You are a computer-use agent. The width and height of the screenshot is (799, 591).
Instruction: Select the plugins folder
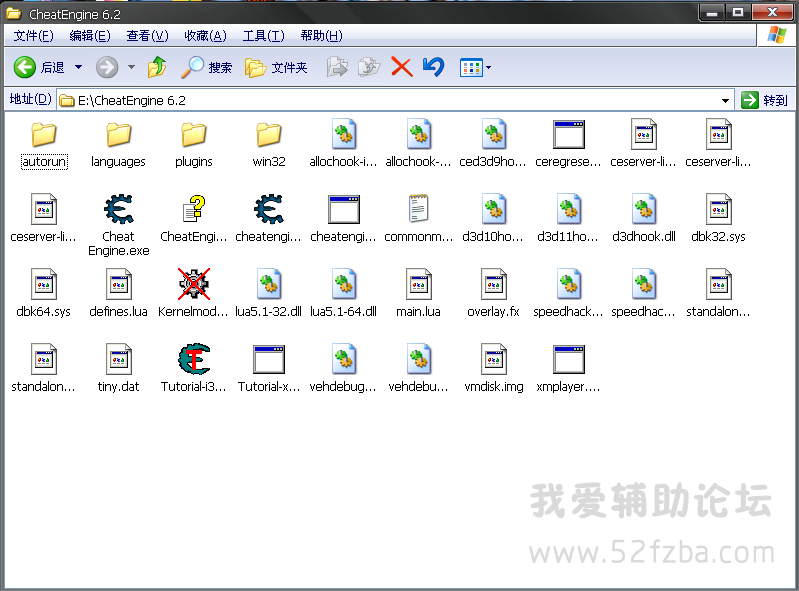194,145
